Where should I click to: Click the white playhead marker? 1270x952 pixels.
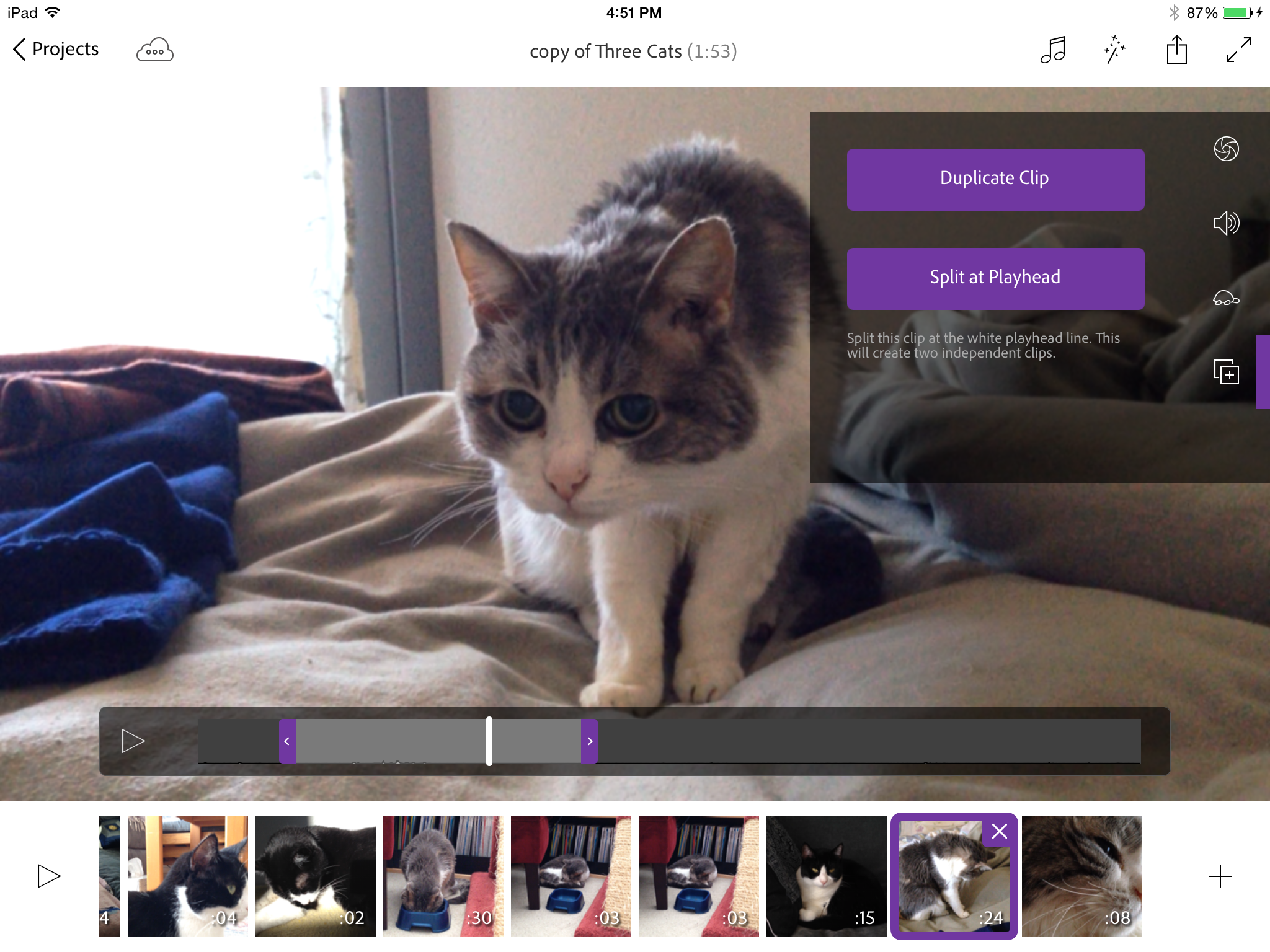(489, 741)
